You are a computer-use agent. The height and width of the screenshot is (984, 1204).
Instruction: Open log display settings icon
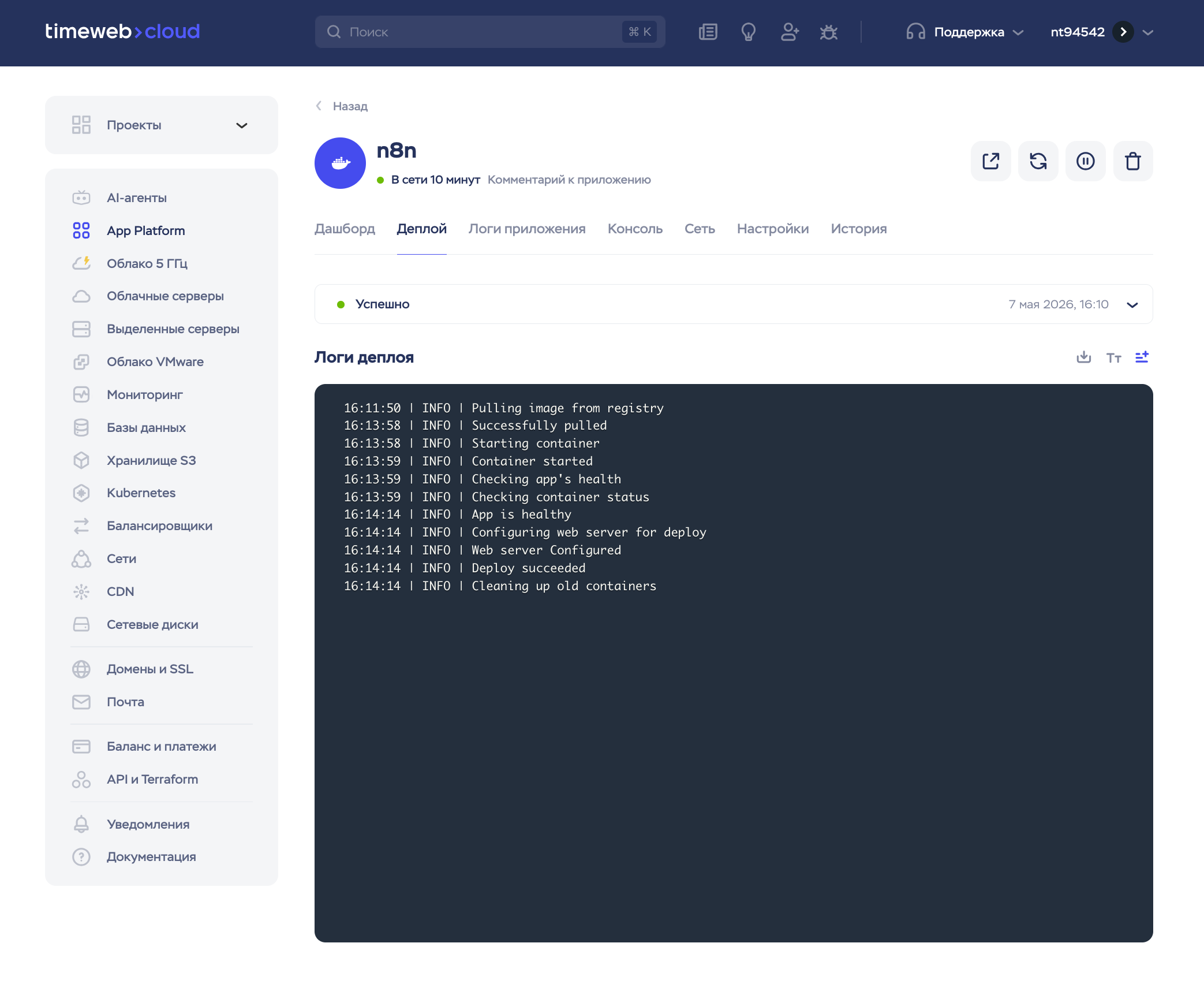pyautogui.click(x=1142, y=357)
